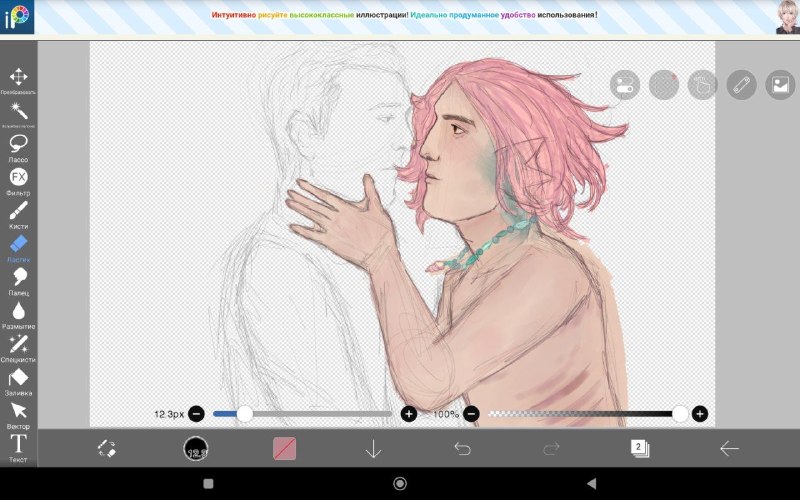Image resolution: width=800 pixels, height=500 pixels.
Task: Go back using the left arrow
Action: click(x=730, y=448)
